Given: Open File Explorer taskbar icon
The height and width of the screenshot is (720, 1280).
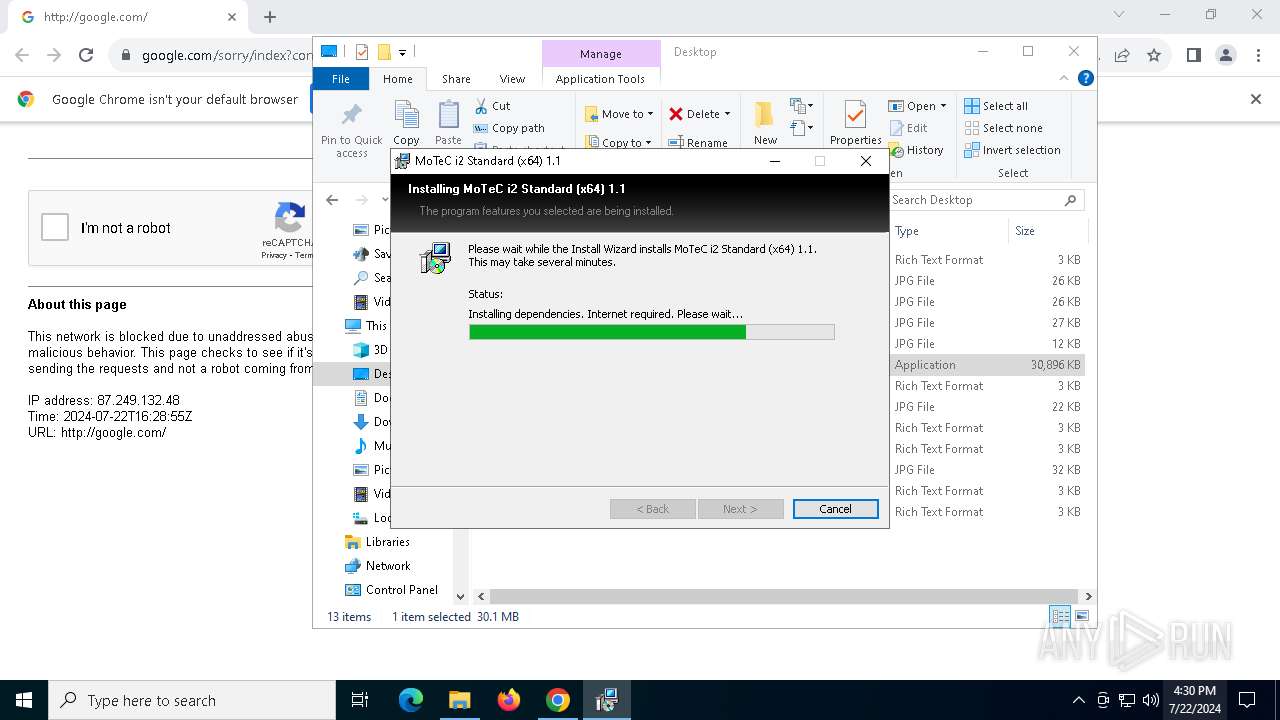Looking at the screenshot, I should tap(460, 700).
